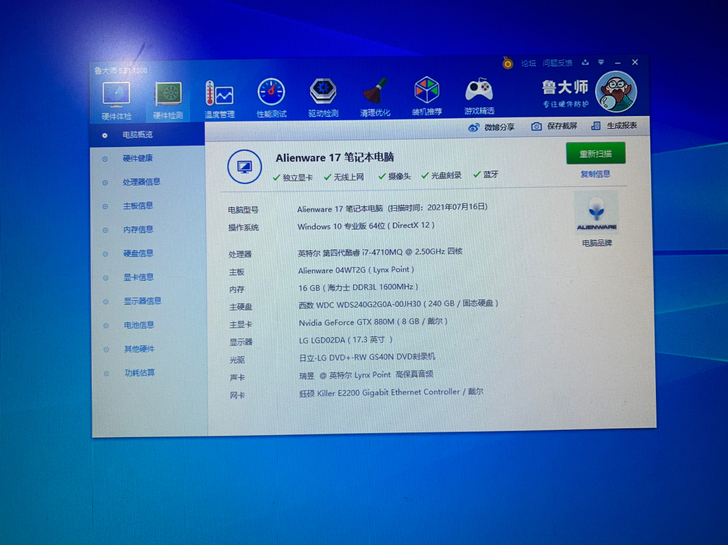Launch the 性能测试 performance test
The width and height of the screenshot is (728, 545).
[272, 97]
